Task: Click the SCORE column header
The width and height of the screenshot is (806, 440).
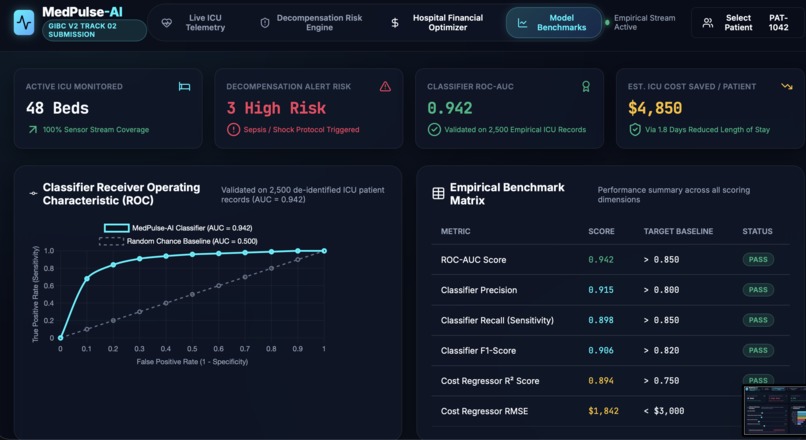Action: (x=601, y=231)
